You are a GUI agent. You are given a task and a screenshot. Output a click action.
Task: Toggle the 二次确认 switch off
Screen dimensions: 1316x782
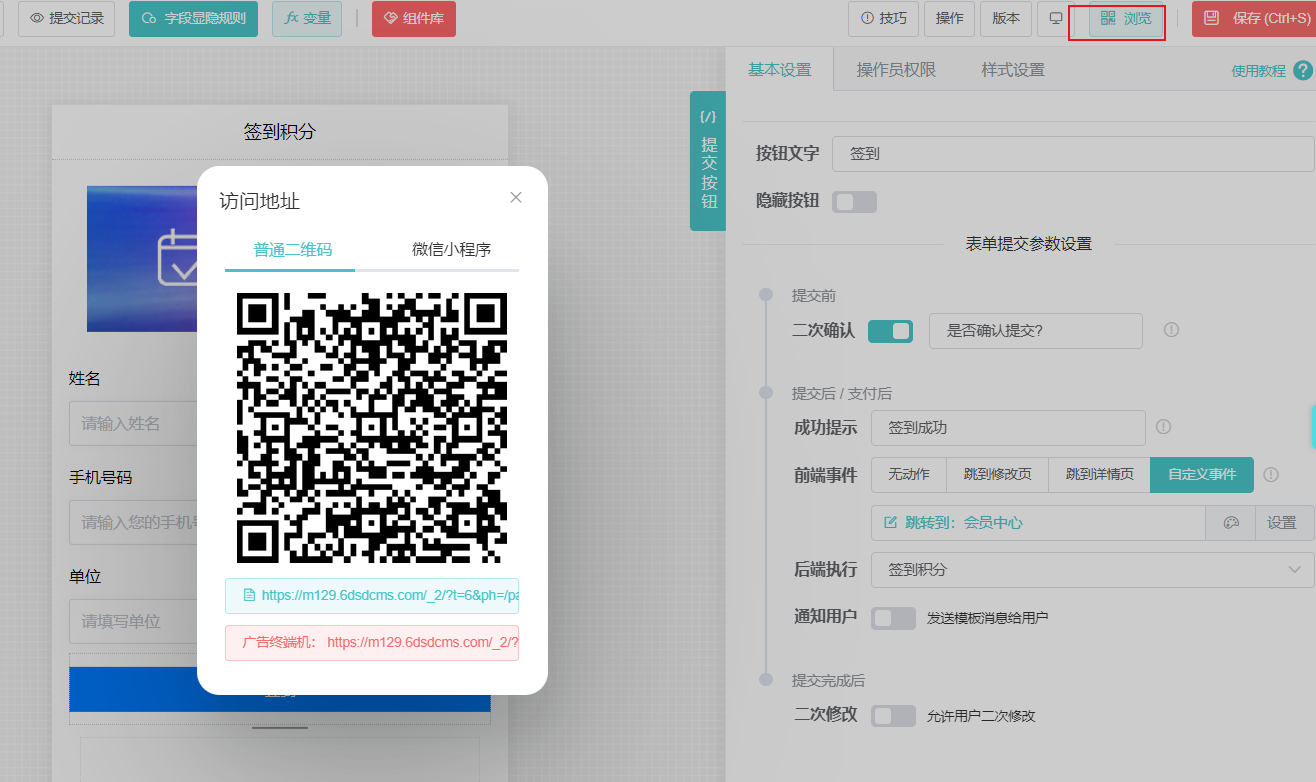pos(890,331)
